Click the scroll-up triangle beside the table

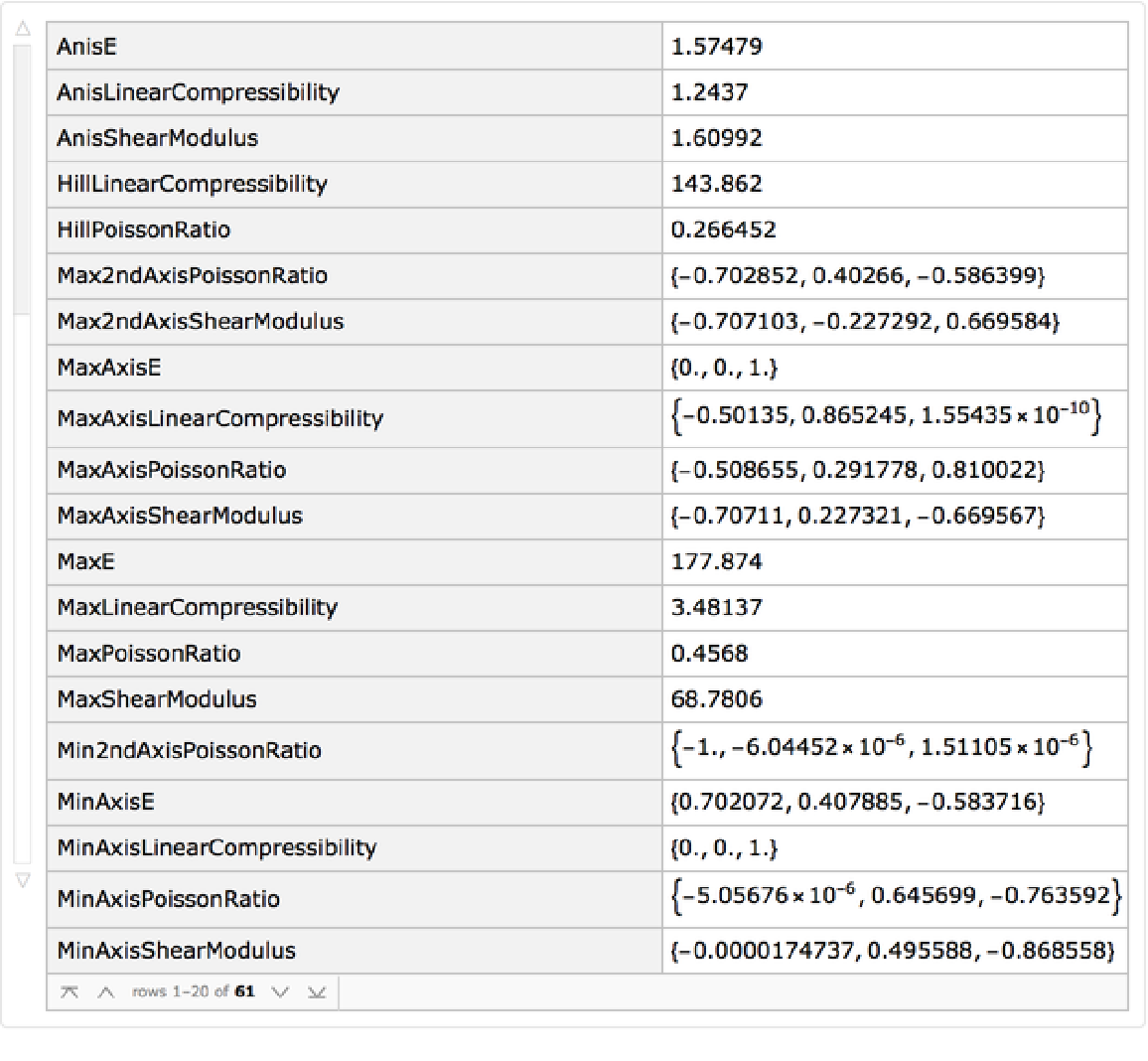[22, 31]
